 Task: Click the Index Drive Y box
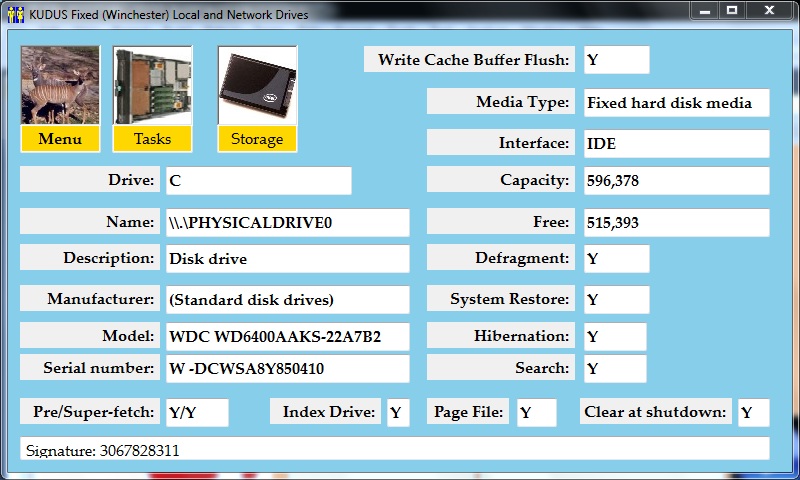(x=397, y=412)
